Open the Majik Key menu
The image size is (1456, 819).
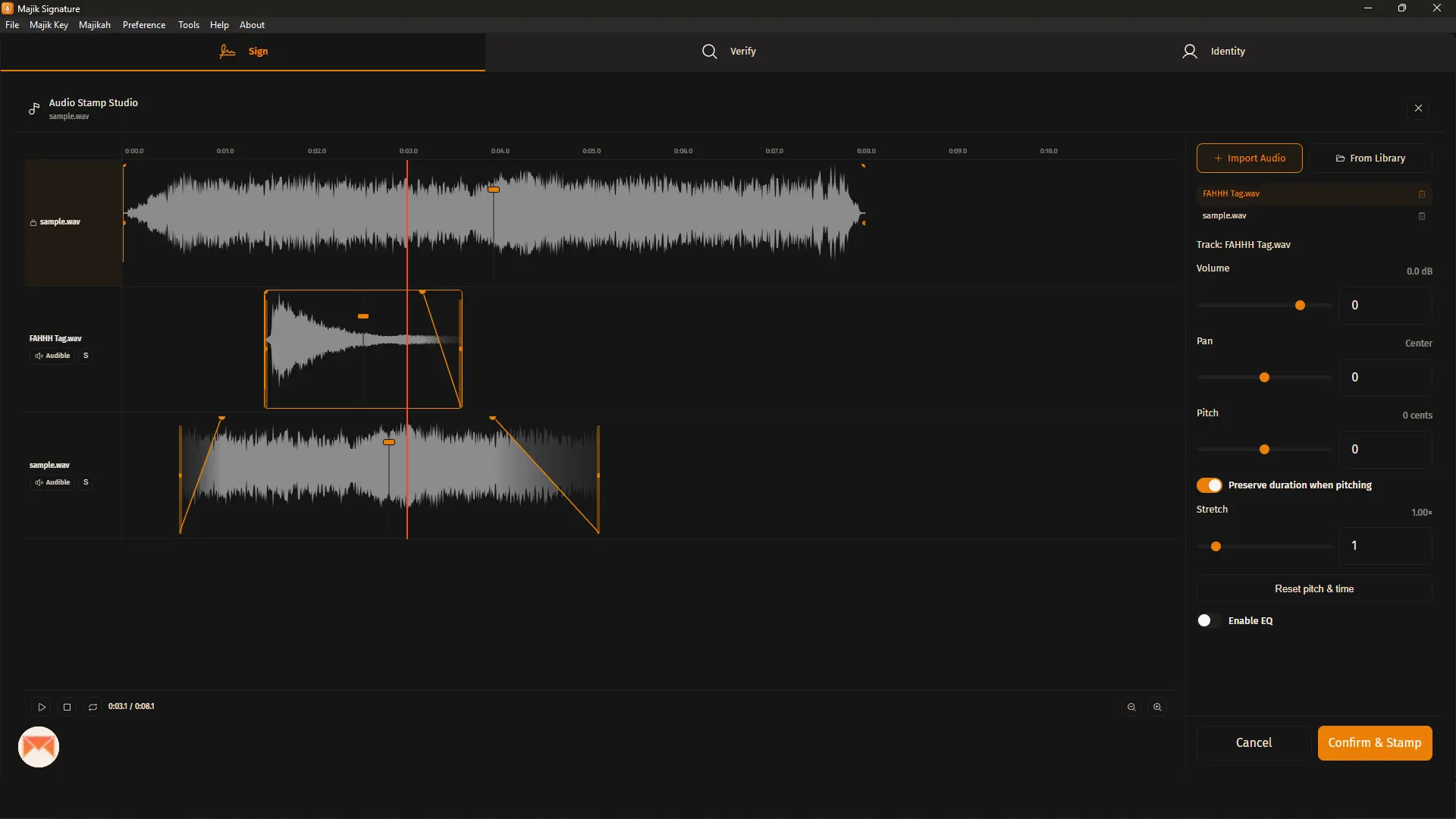point(49,25)
